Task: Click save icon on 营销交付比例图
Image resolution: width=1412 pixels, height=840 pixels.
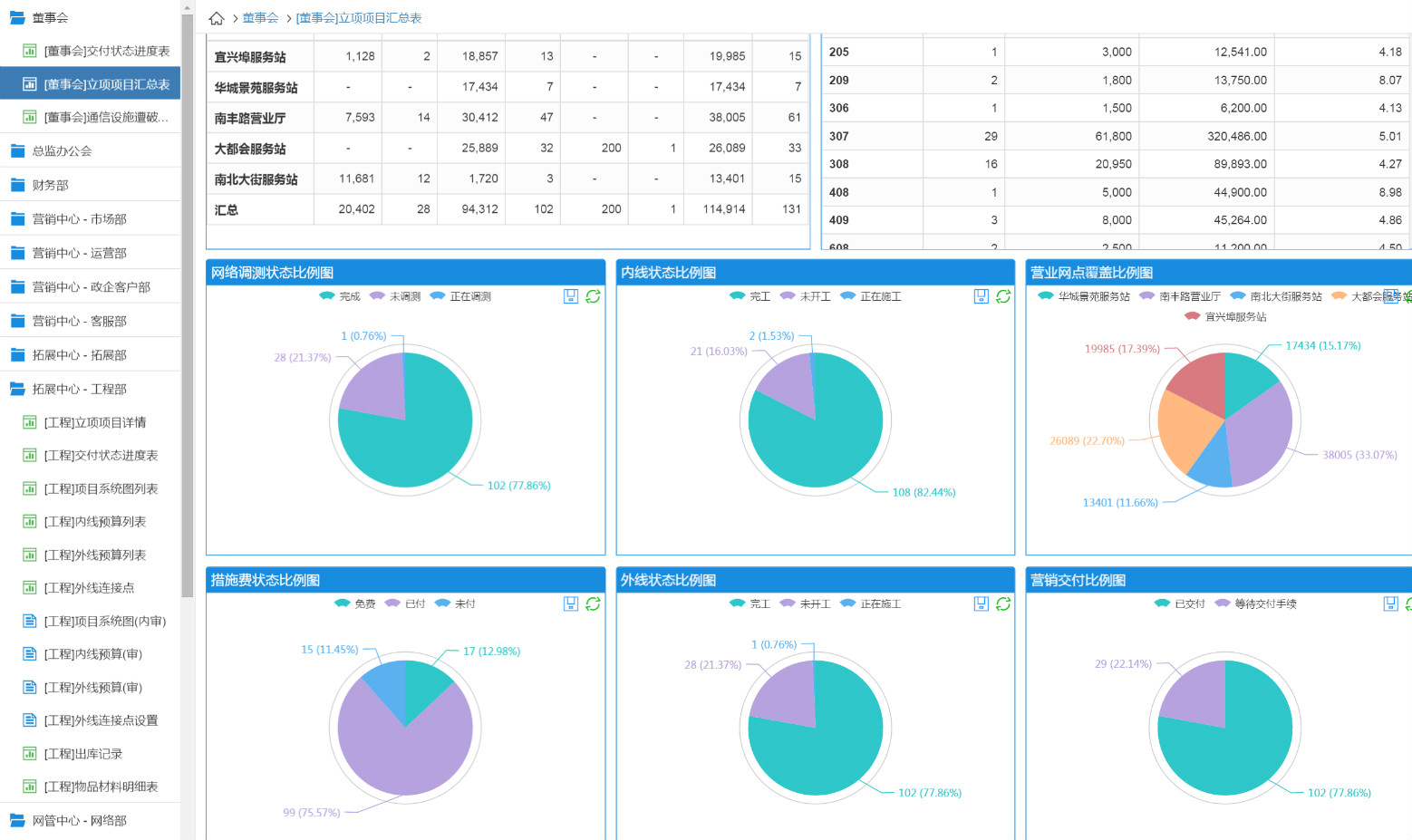Action: [1390, 603]
